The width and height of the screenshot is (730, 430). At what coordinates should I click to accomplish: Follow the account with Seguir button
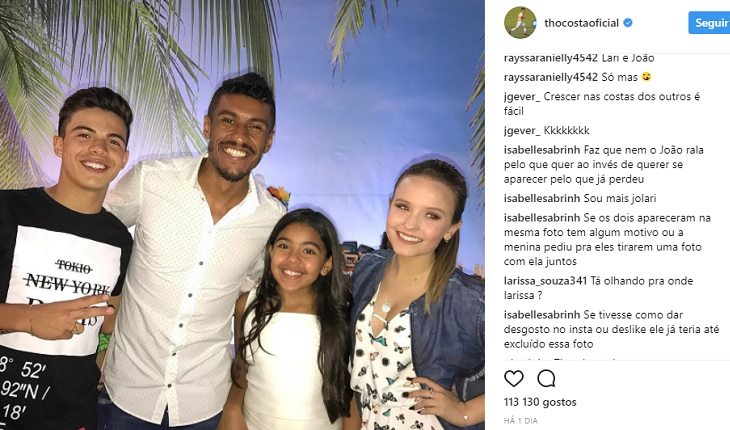(710, 23)
